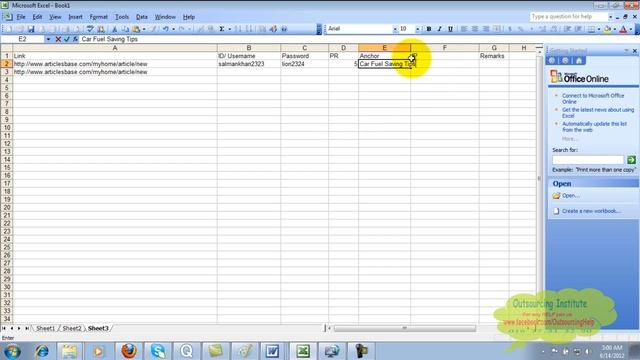Image resolution: width=640 pixels, height=360 pixels.
Task: Confirm cell entry with green checkmark
Action: click(67, 39)
